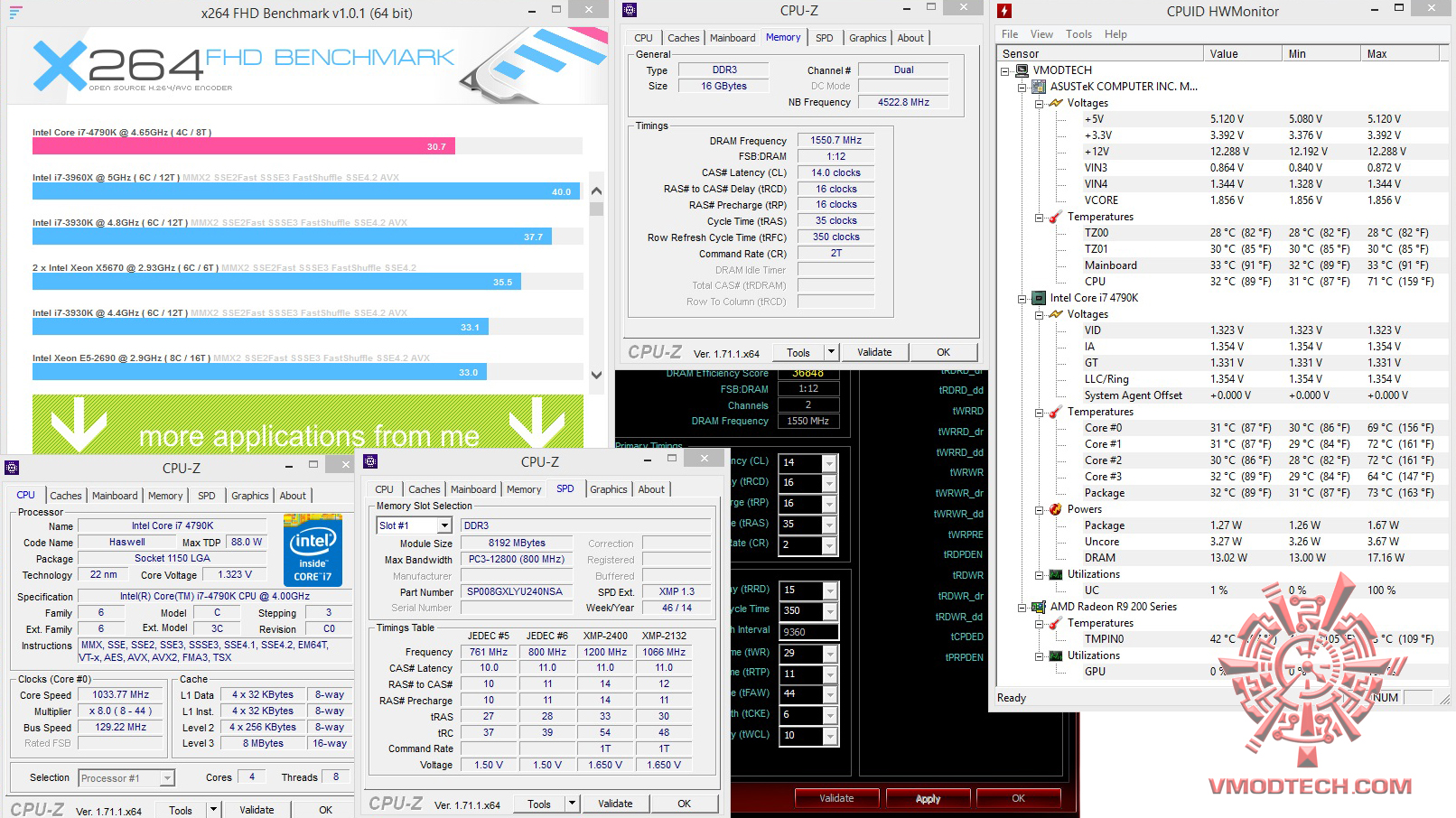Collapse the AMD Radeon R9 200 Series node
The height and width of the screenshot is (818, 1456).
click(x=1022, y=607)
